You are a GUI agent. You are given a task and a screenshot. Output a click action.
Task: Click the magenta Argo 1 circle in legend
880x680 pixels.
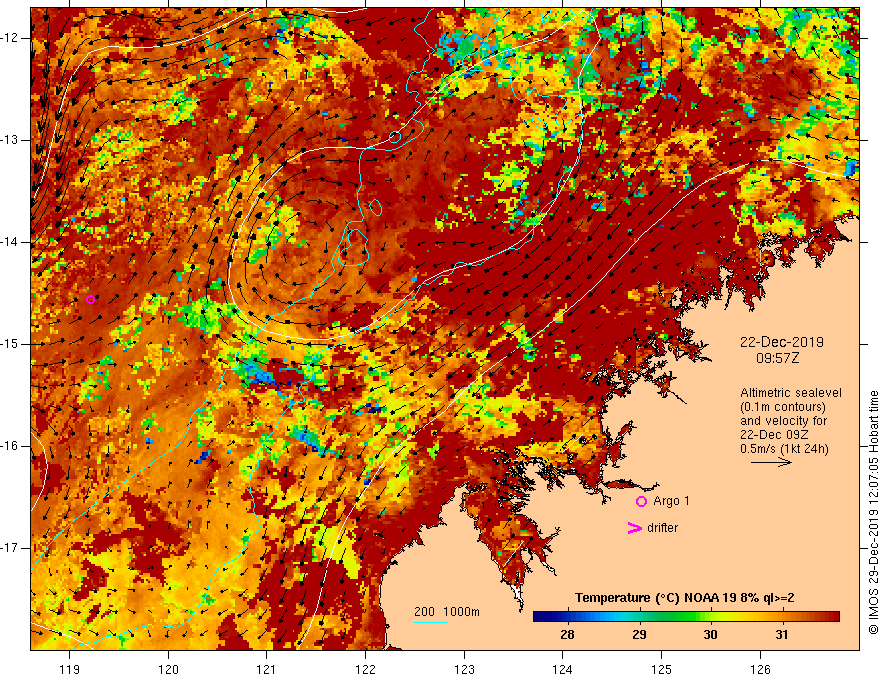641,502
